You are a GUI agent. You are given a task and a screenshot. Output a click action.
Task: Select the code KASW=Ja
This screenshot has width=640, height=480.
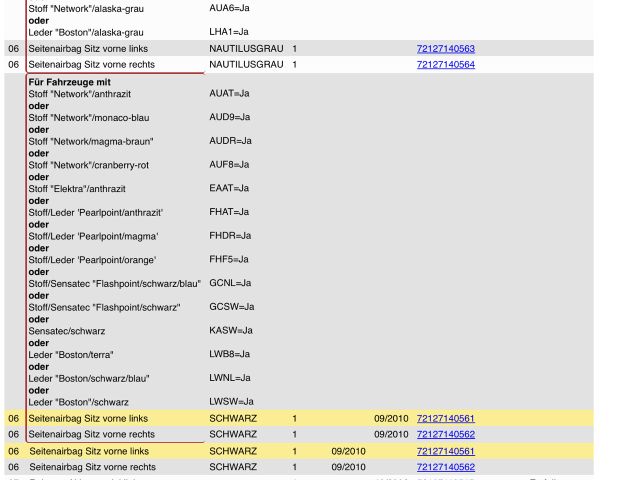231,330
